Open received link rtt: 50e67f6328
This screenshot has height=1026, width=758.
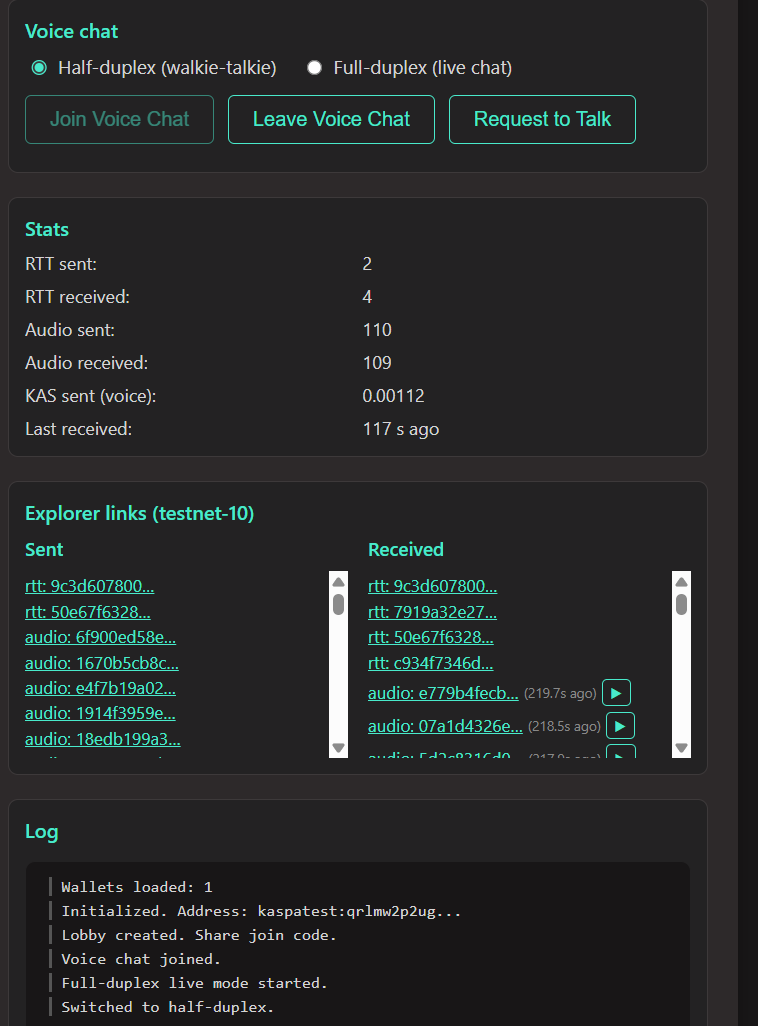coord(431,637)
